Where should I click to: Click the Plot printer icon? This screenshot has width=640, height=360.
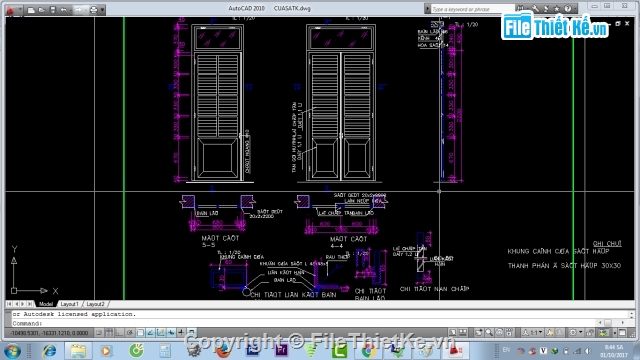coord(93,10)
